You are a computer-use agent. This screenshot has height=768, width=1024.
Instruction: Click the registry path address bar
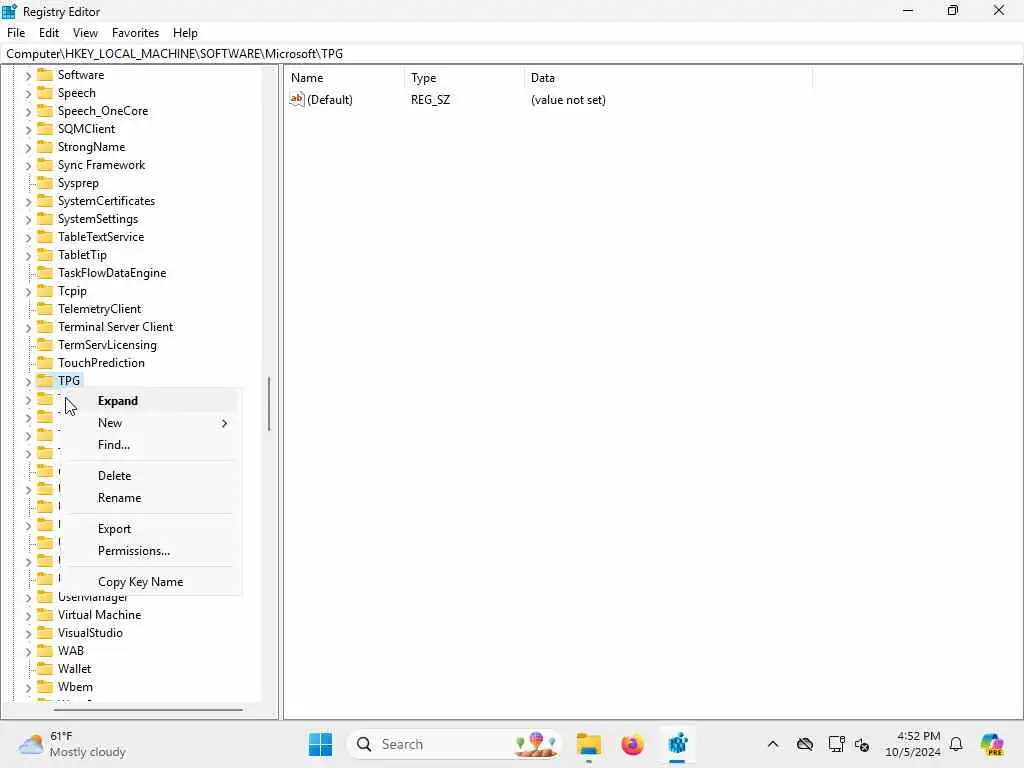tap(512, 54)
